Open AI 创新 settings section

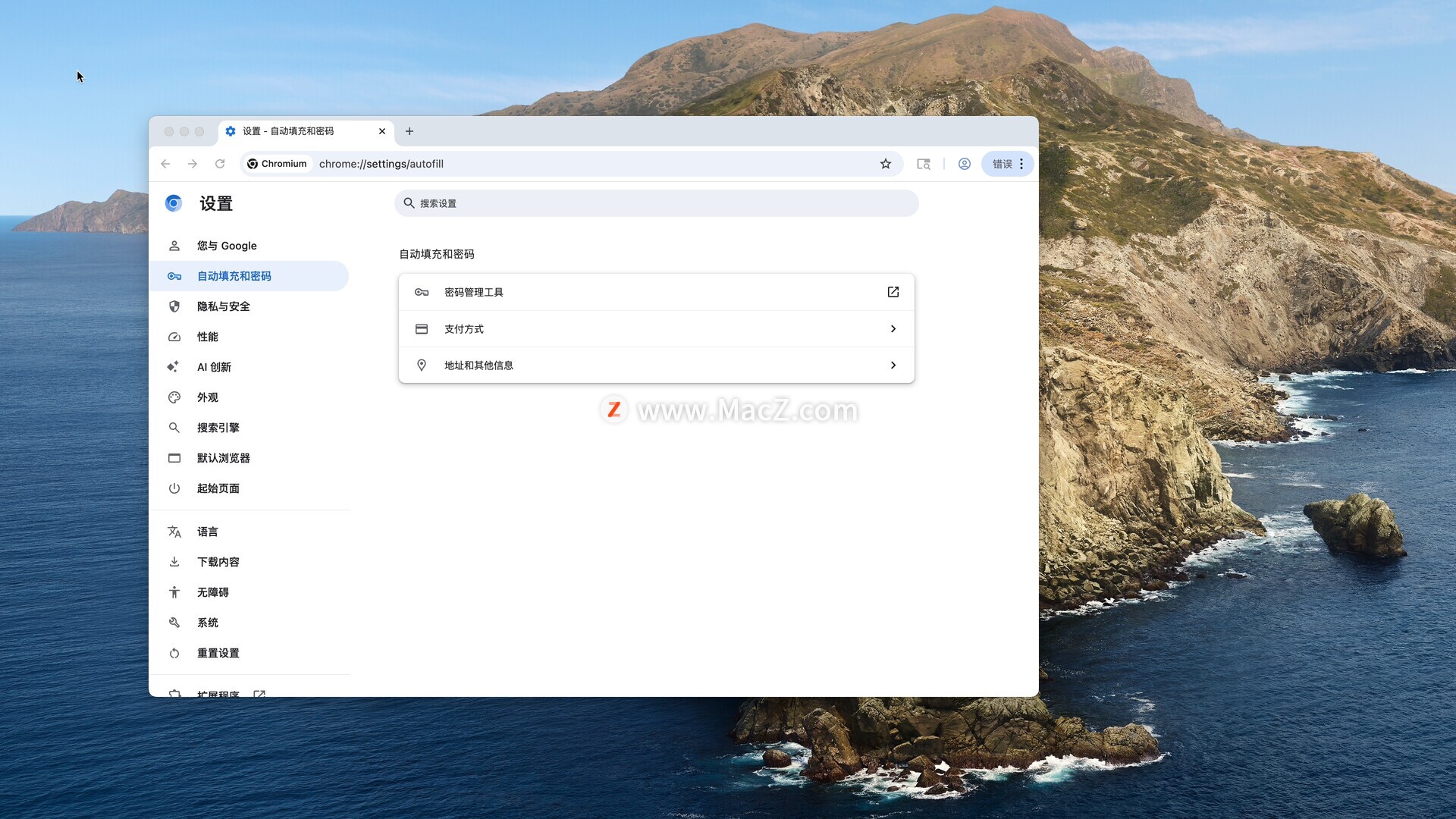coord(249,367)
